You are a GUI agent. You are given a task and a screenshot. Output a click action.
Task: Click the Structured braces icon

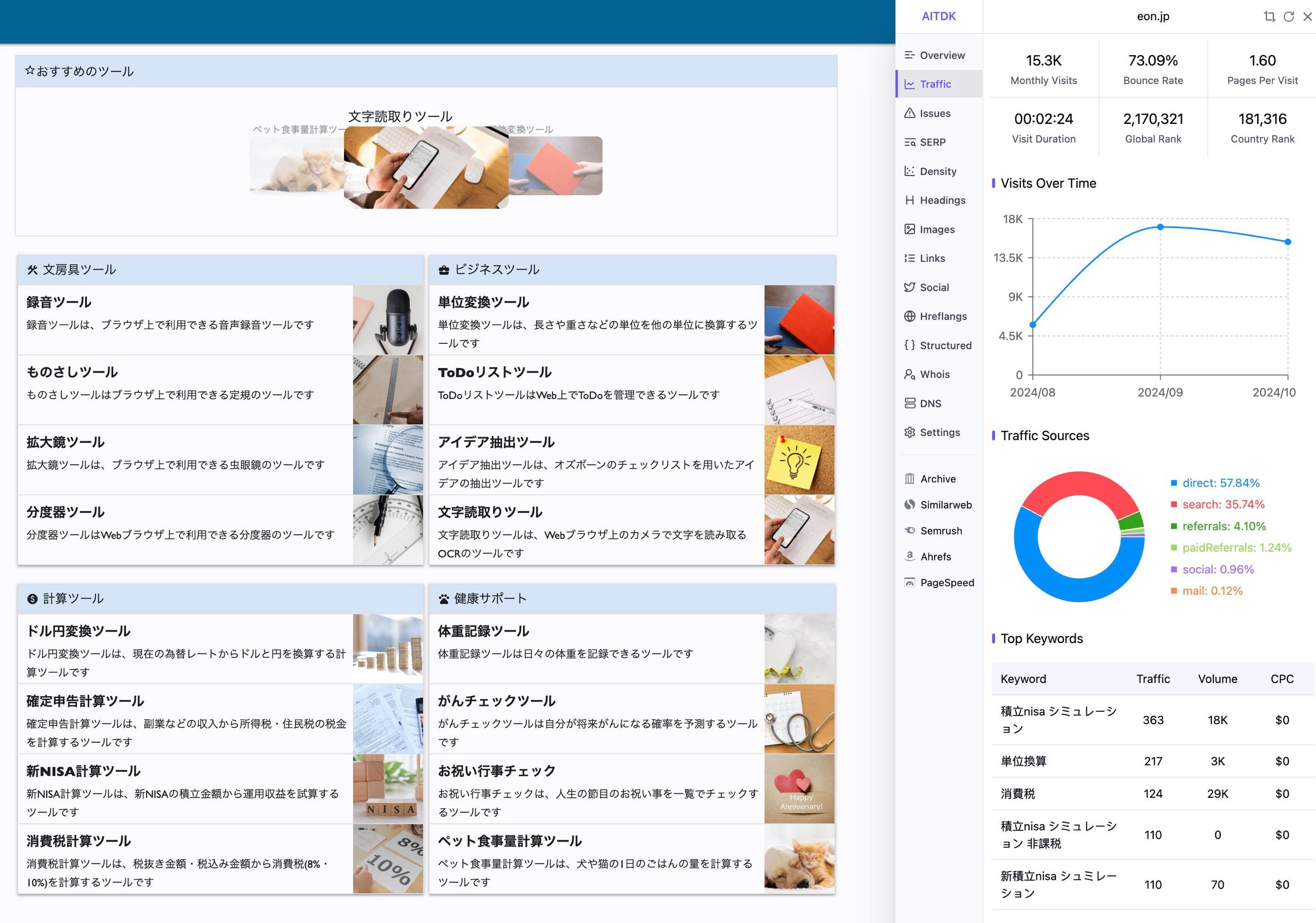coord(910,345)
